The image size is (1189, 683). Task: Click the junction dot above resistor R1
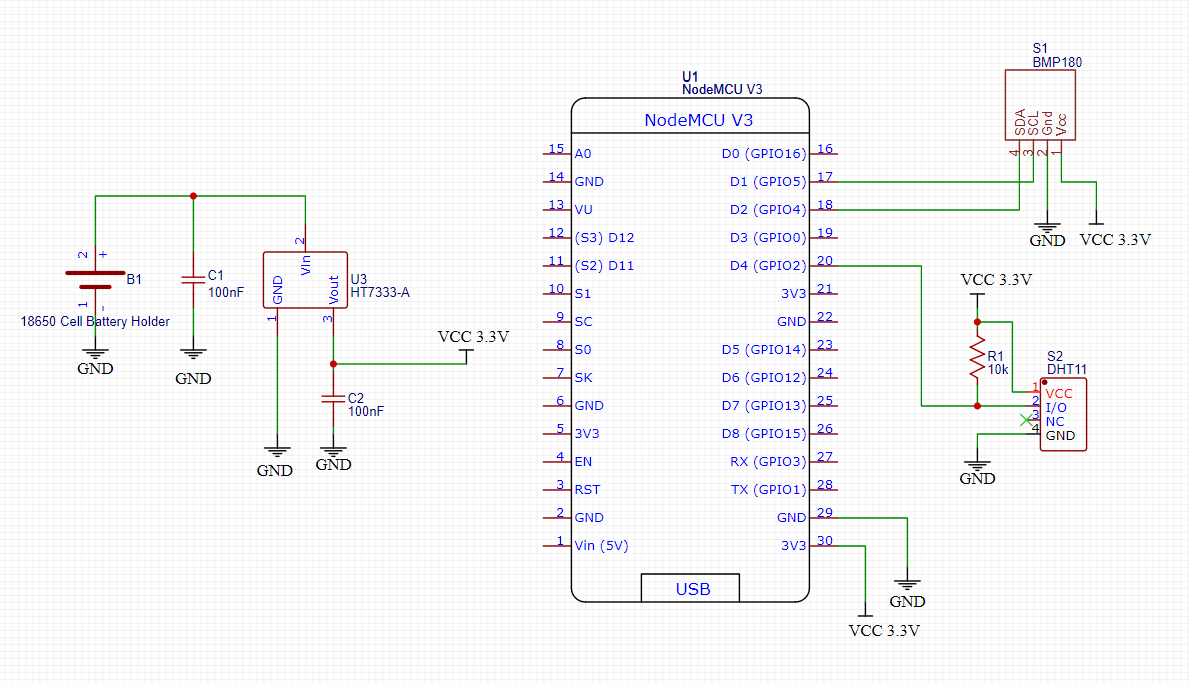tap(977, 322)
